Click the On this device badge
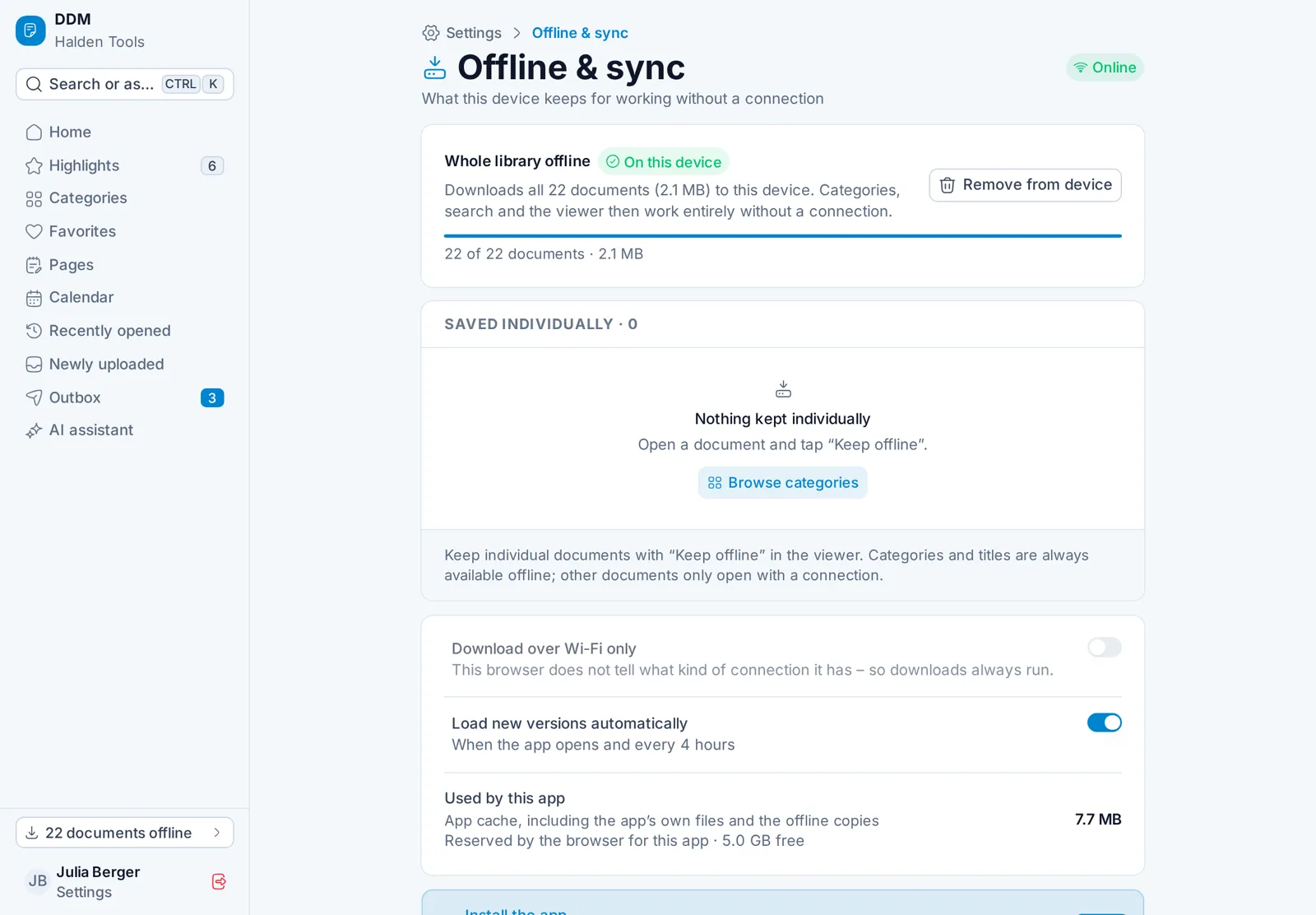The height and width of the screenshot is (915, 1316). 664,162
